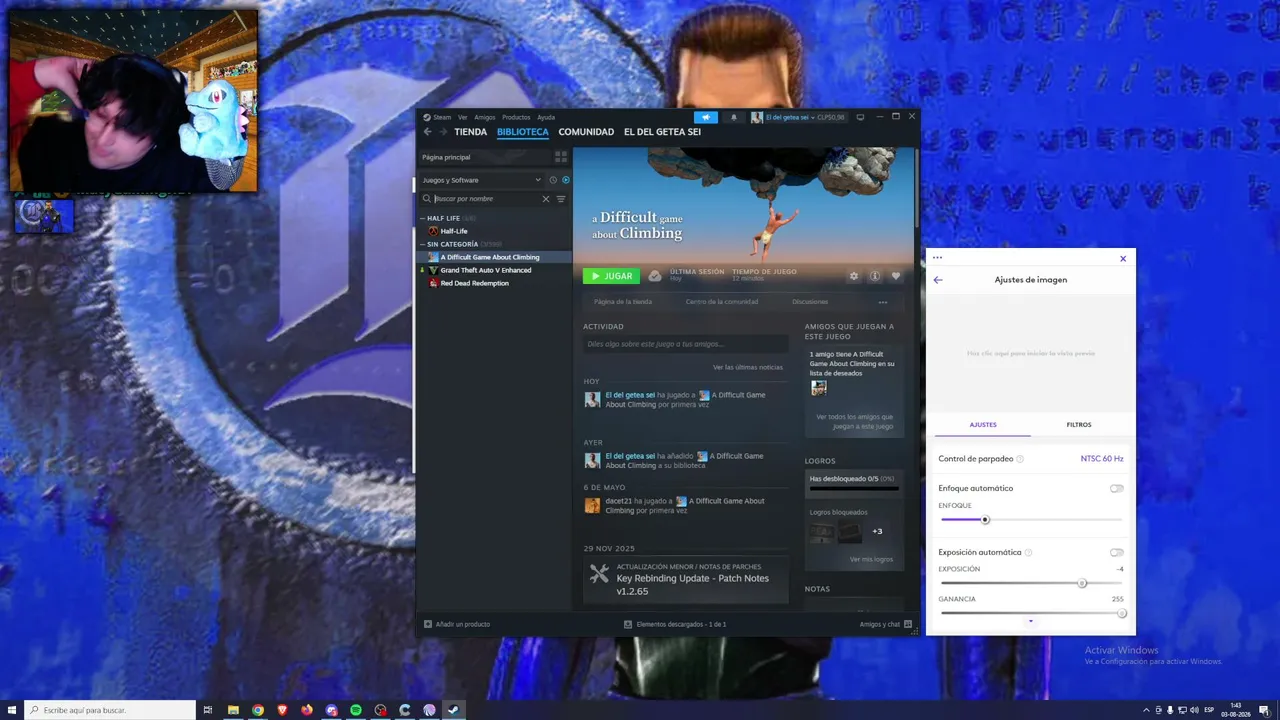Click the Añadir un producto plus icon
The width and height of the screenshot is (1280, 720).
pyautogui.click(x=428, y=624)
